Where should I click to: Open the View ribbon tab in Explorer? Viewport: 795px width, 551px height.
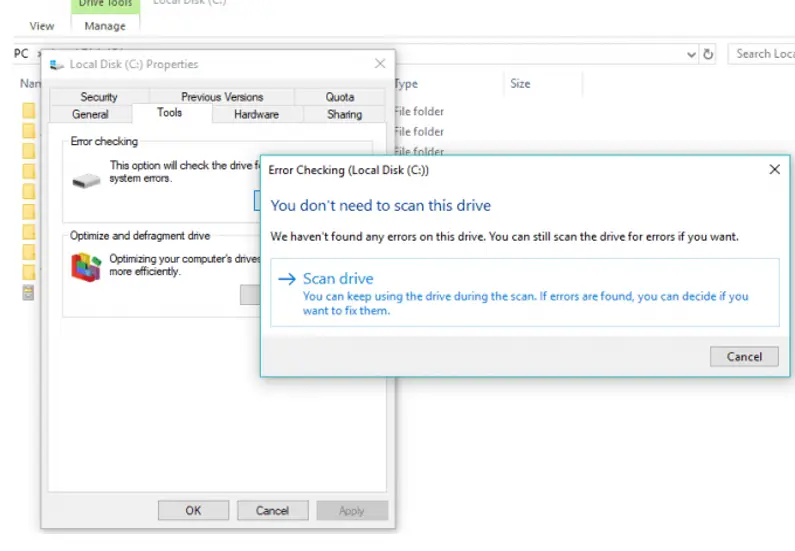42,26
